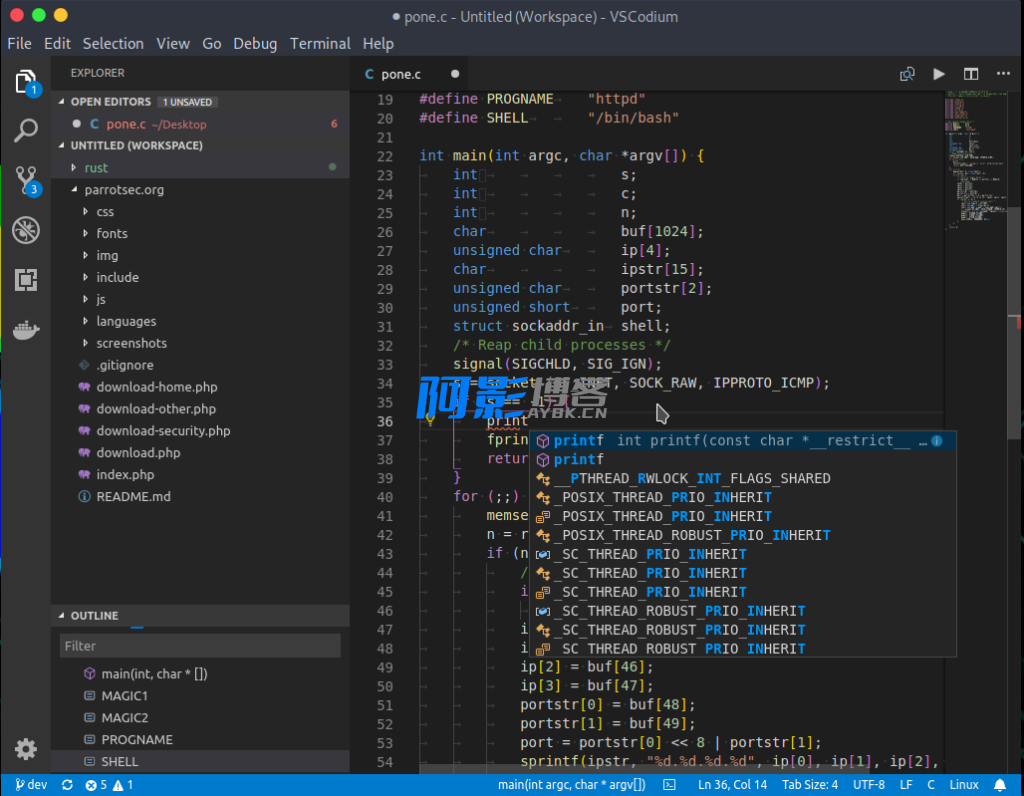This screenshot has width=1024, height=796.
Task: Expand the css folder
Action: [104, 211]
